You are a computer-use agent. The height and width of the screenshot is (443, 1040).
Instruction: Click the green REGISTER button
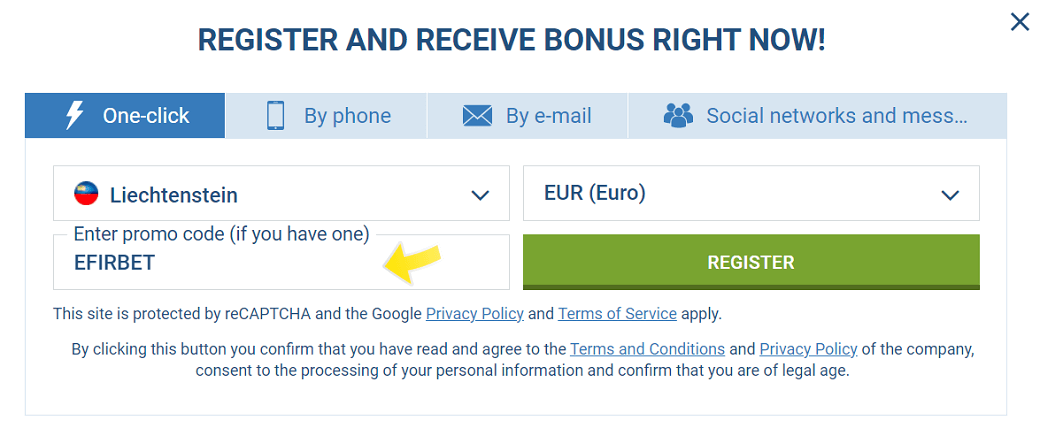[x=751, y=262]
